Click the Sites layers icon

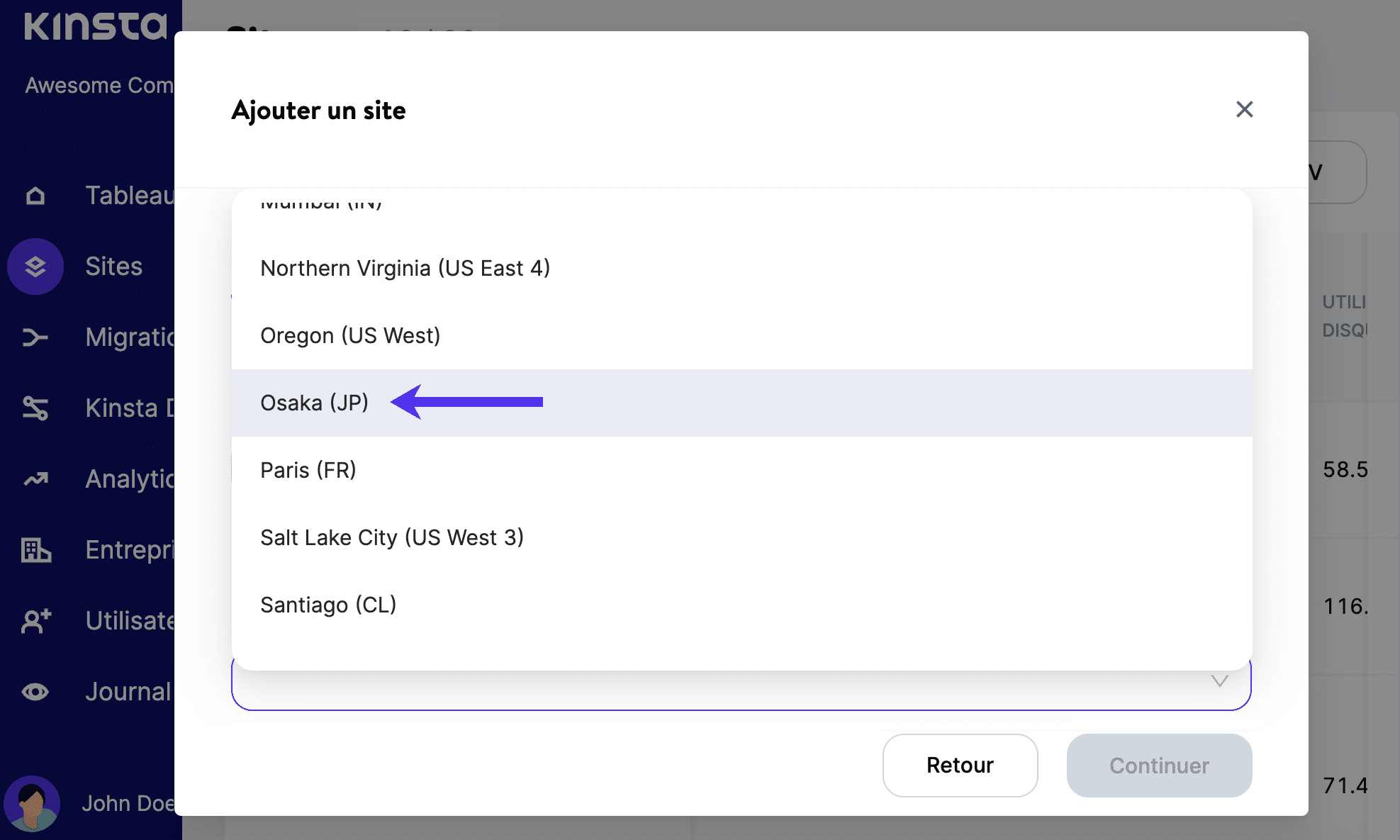(x=35, y=267)
